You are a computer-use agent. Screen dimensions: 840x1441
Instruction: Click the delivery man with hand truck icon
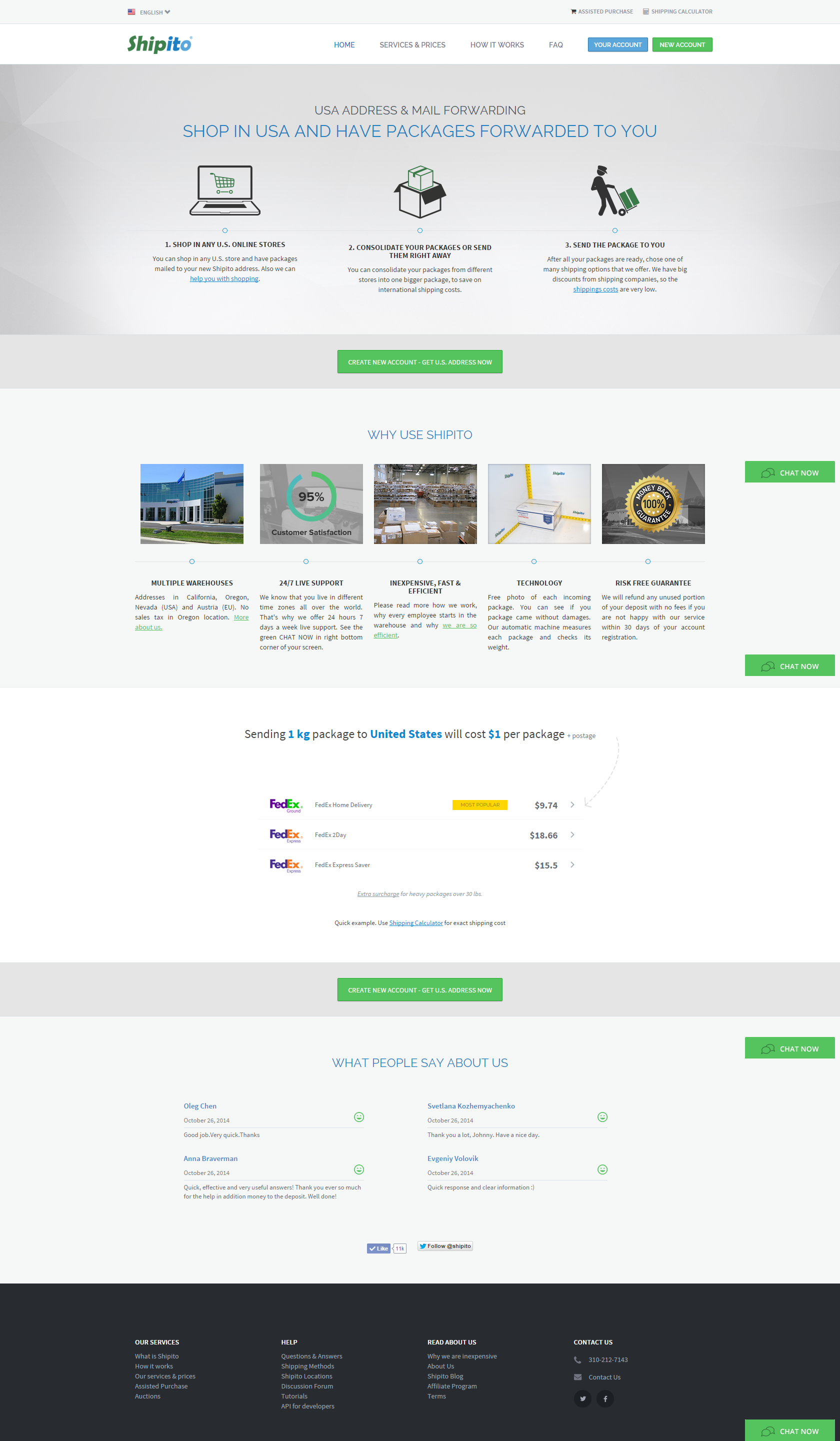[614, 191]
